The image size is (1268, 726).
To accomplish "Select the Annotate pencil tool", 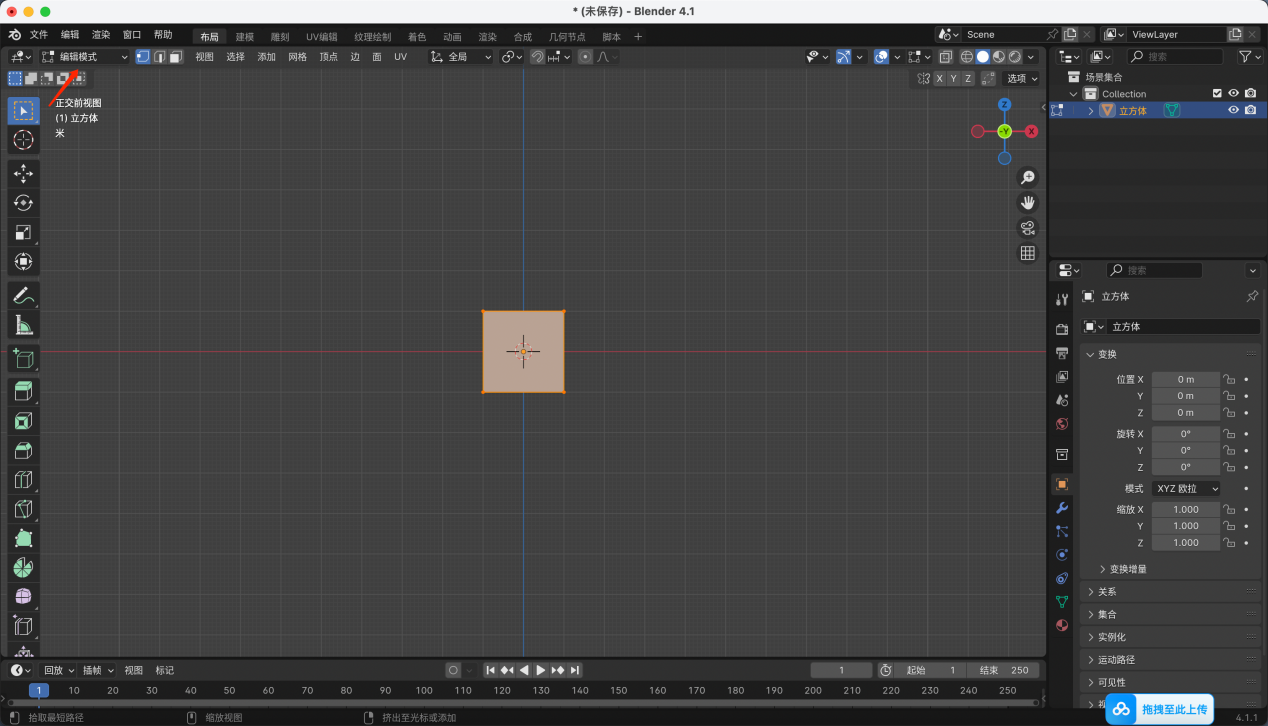I will coord(23,295).
